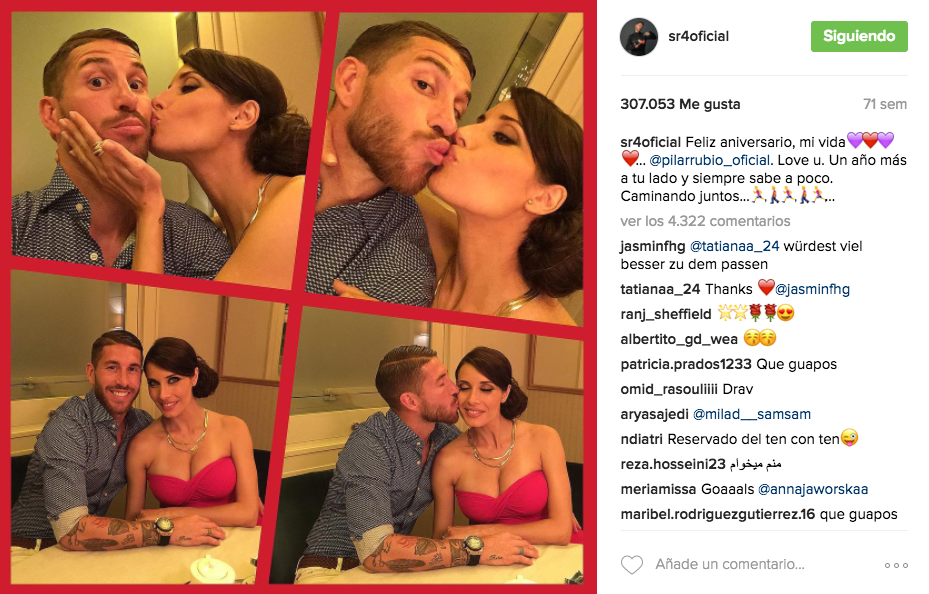929x594 pixels.
Task: Click the @jasminfhg mention in reply
Action: 812,289
